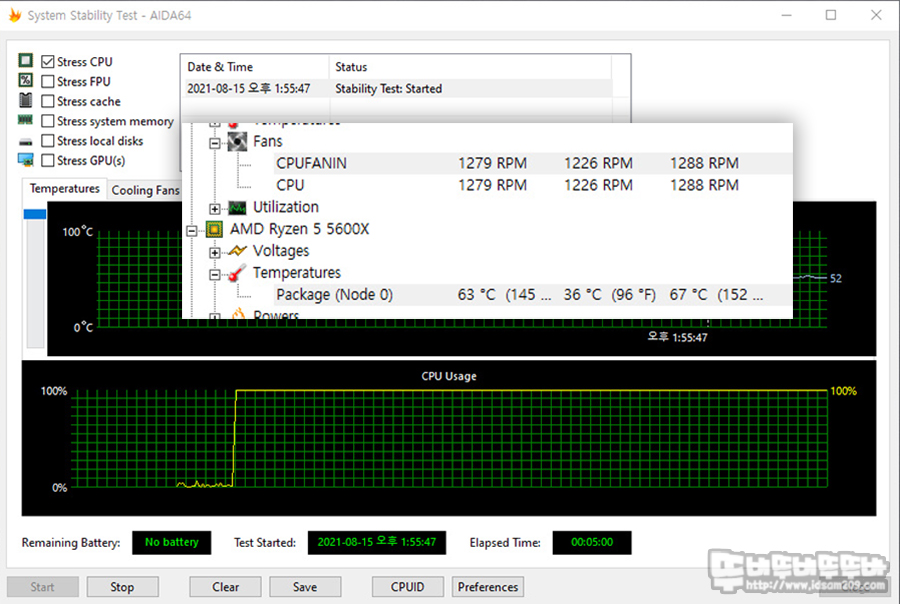Minimize the System Stability Test window

786,15
